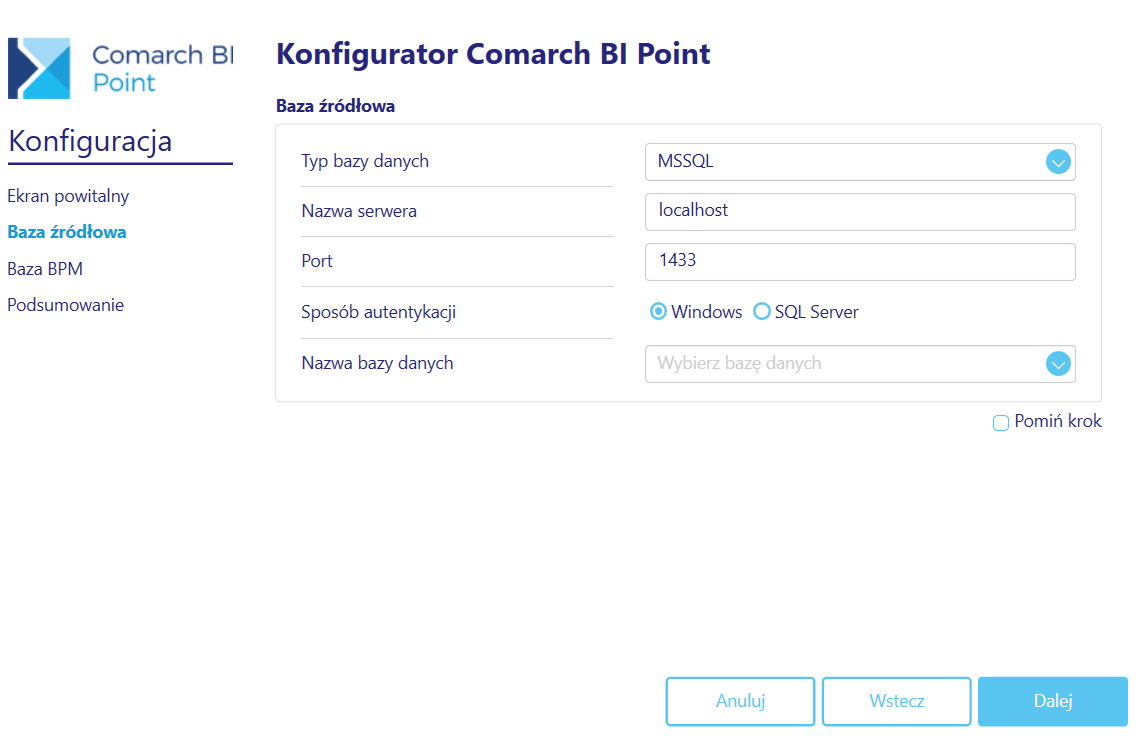Click the Anuluj button

click(740, 701)
